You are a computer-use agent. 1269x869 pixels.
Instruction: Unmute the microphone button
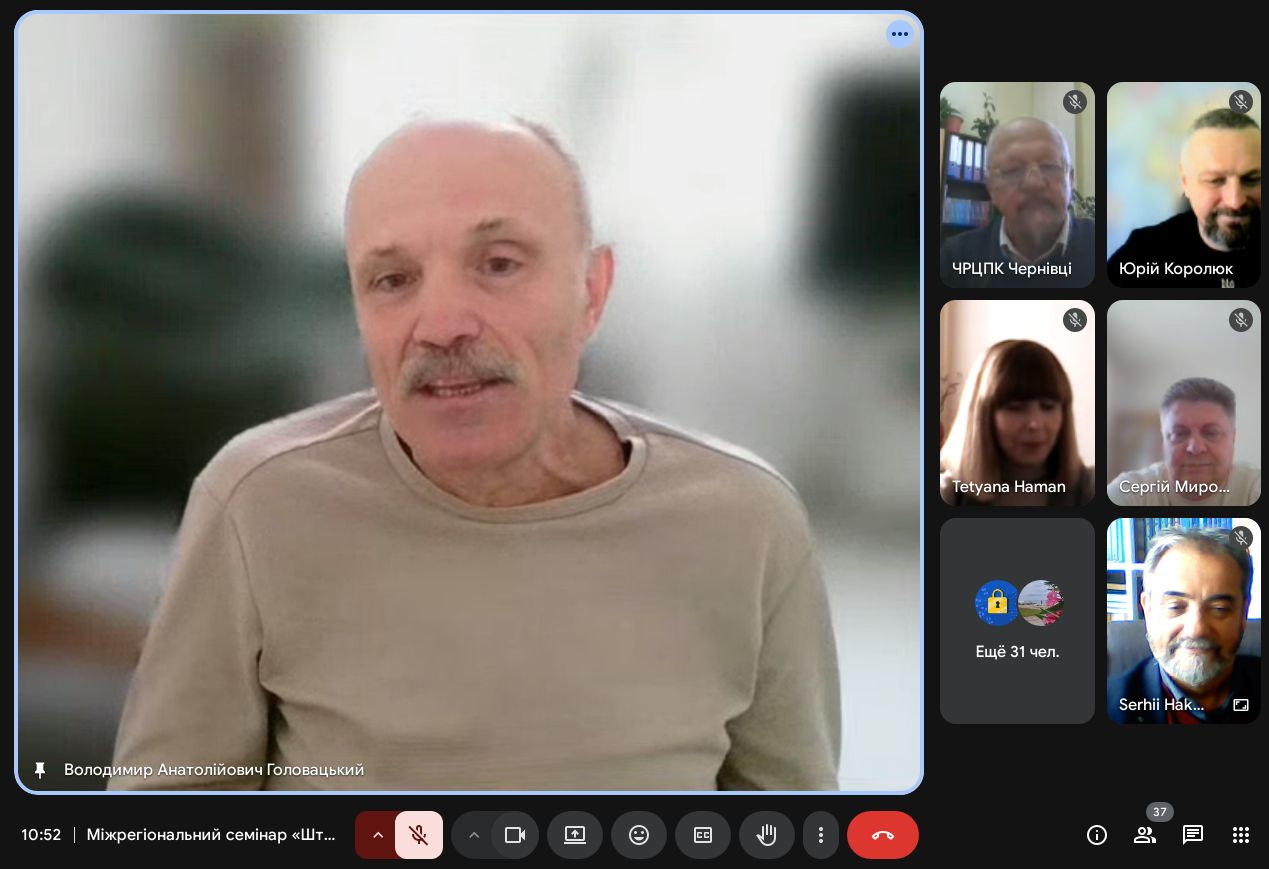click(419, 835)
